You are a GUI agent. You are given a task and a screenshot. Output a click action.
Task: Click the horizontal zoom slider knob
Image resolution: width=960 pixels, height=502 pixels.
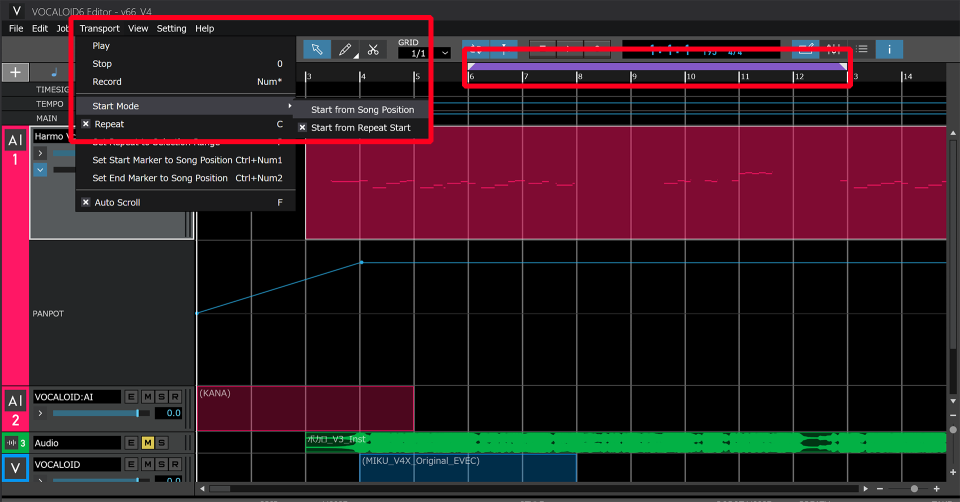(914, 489)
